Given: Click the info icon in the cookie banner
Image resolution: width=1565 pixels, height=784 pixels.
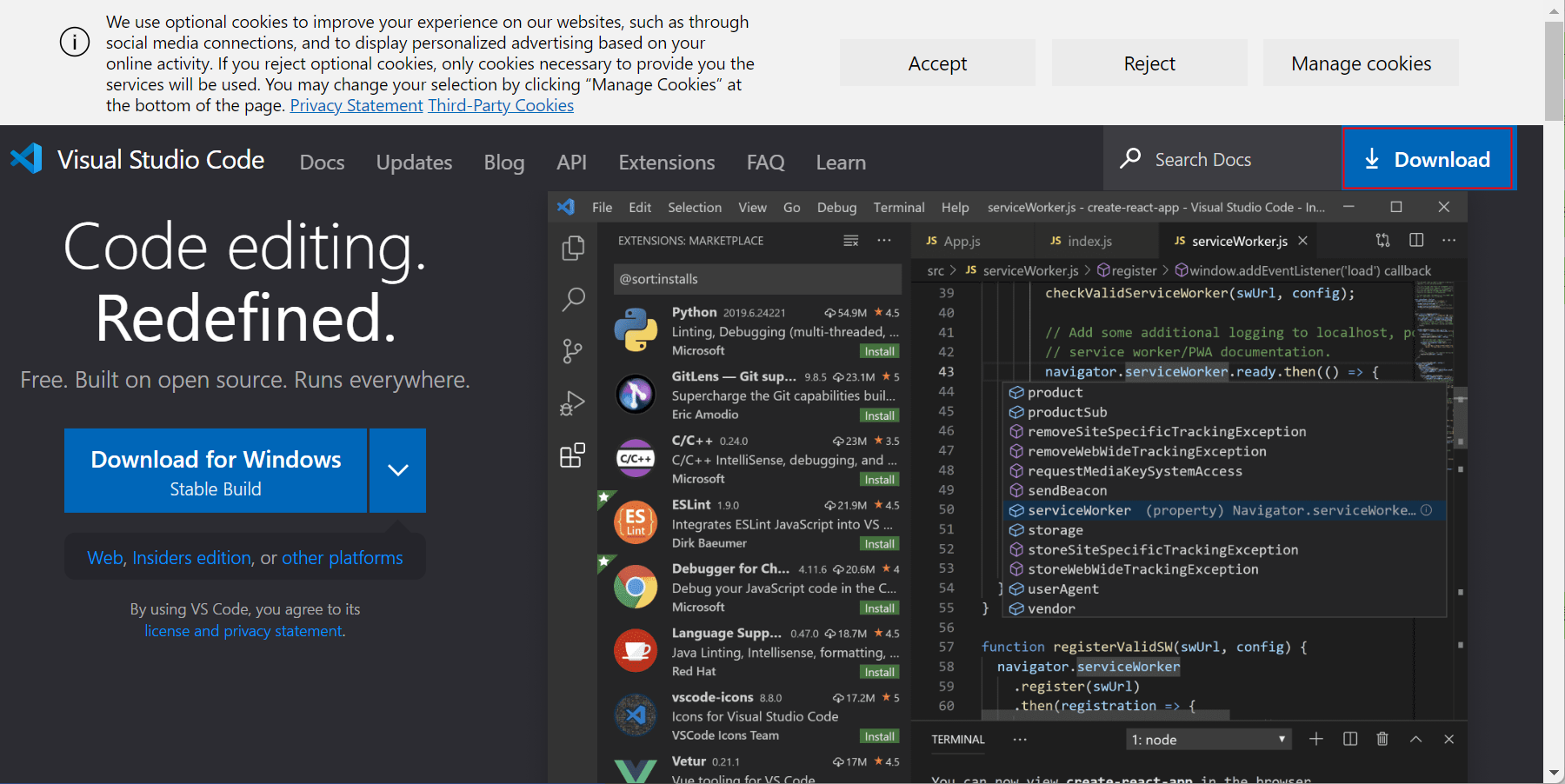Looking at the screenshot, I should [75, 42].
